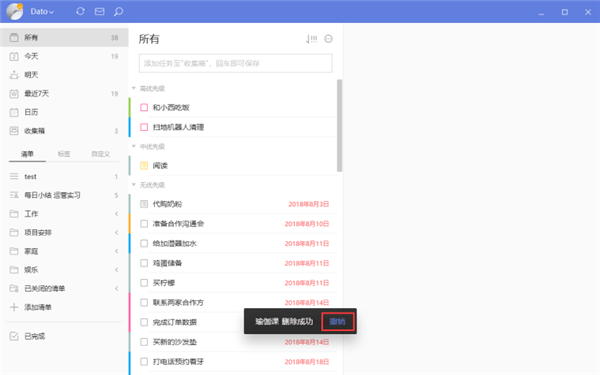Expand the 娱乐 folder chevron
Screen dimensions: 600x375
click(x=116, y=270)
